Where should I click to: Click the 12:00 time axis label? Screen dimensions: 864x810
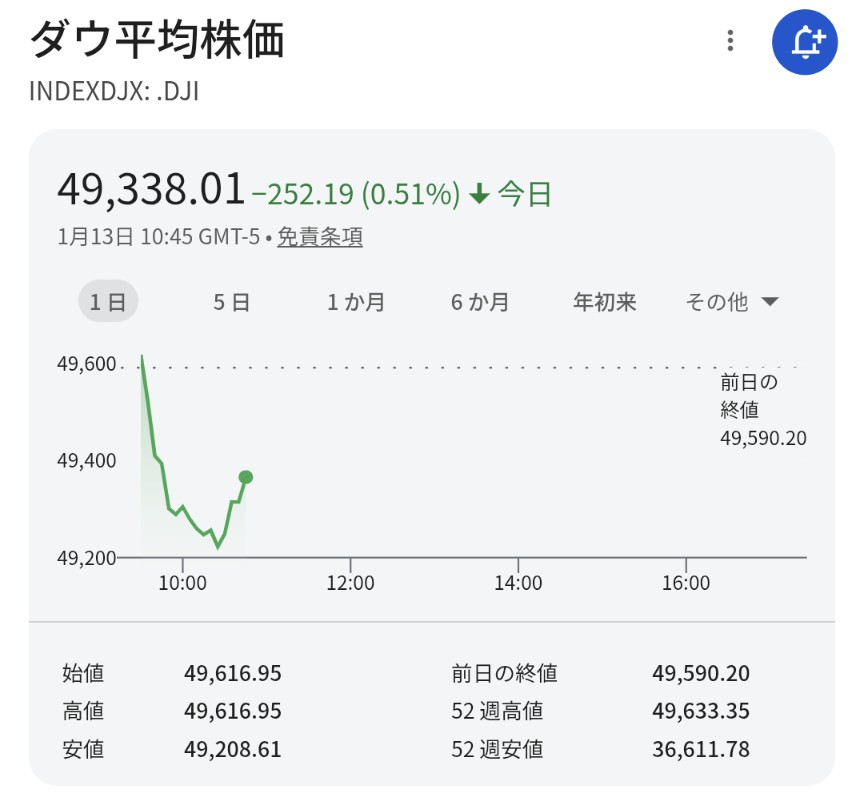349,583
